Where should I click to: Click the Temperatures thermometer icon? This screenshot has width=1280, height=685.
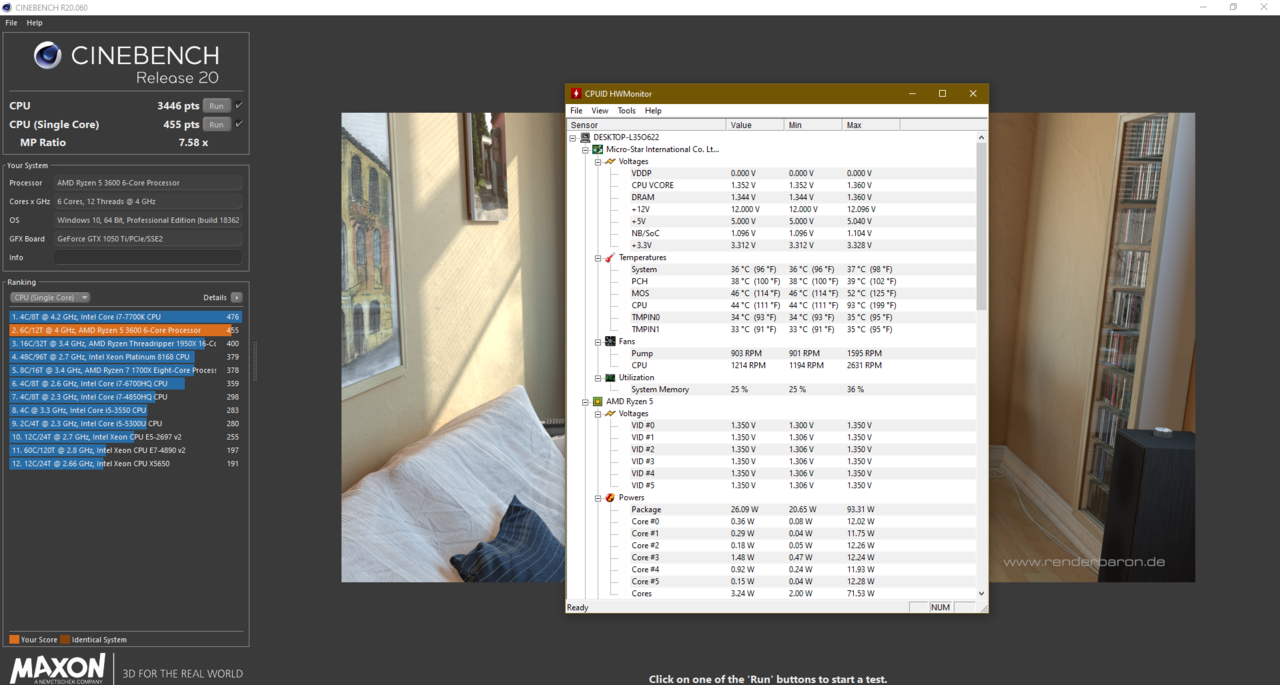(x=610, y=257)
